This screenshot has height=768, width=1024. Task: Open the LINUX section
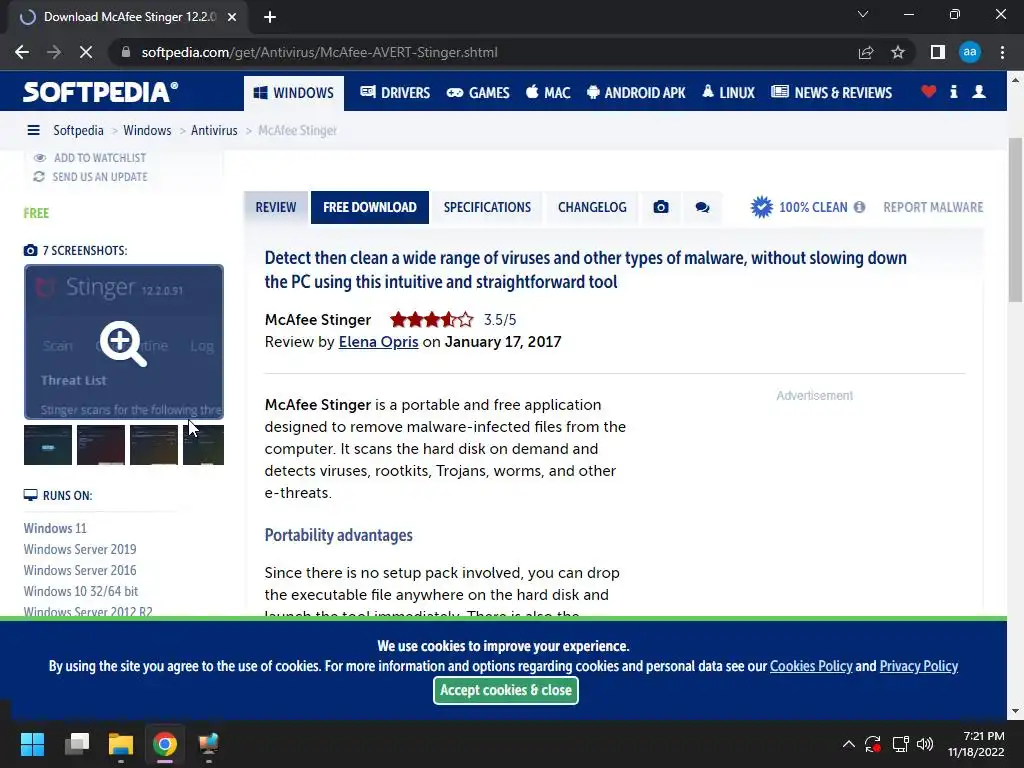728,93
